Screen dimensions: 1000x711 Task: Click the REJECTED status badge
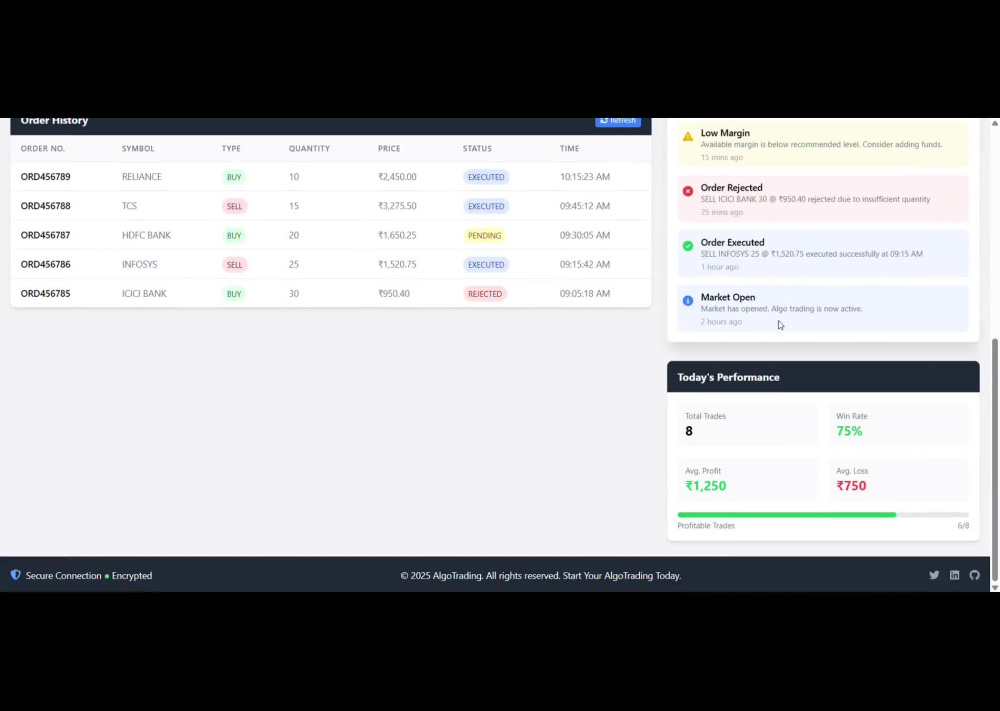[485, 295]
